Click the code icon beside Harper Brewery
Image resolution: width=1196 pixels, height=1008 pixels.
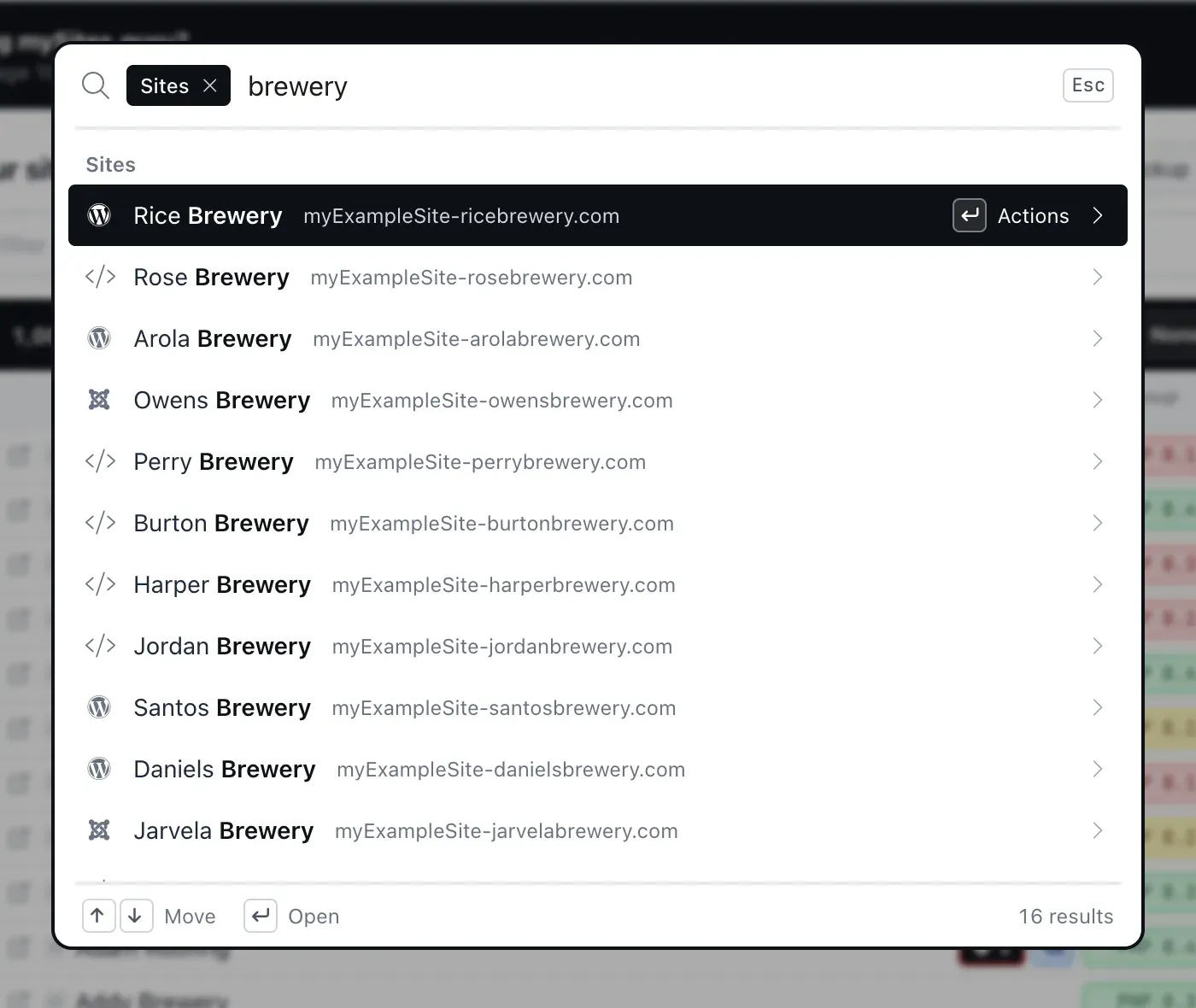click(x=100, y=584)
